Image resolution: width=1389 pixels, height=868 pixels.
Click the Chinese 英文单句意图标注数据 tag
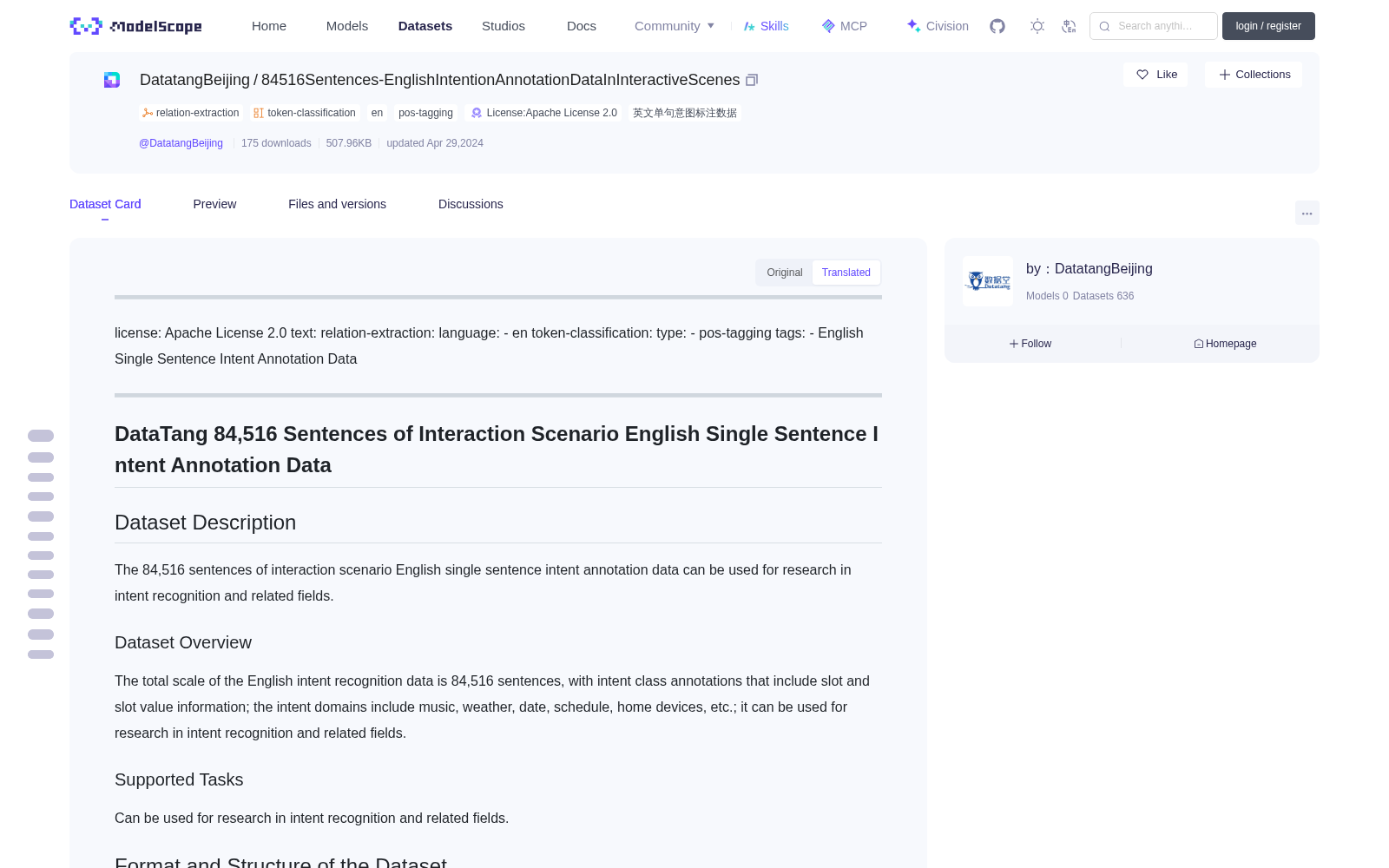coord(685,113)
